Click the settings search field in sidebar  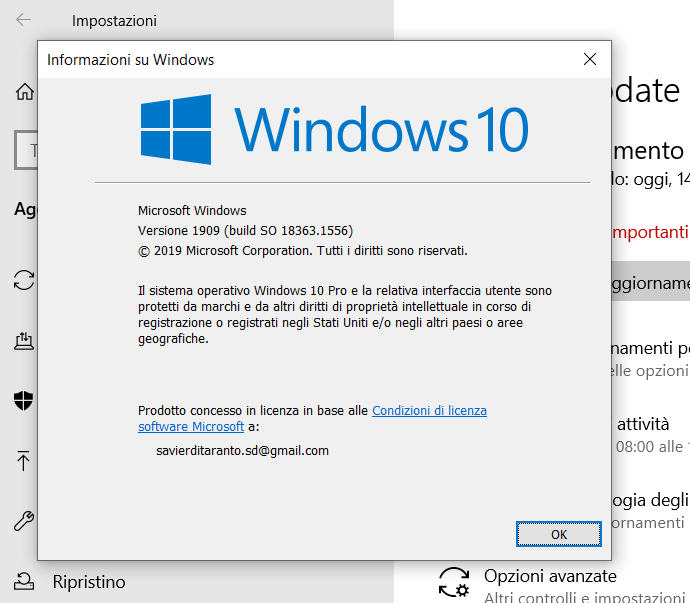pos(26,150)
